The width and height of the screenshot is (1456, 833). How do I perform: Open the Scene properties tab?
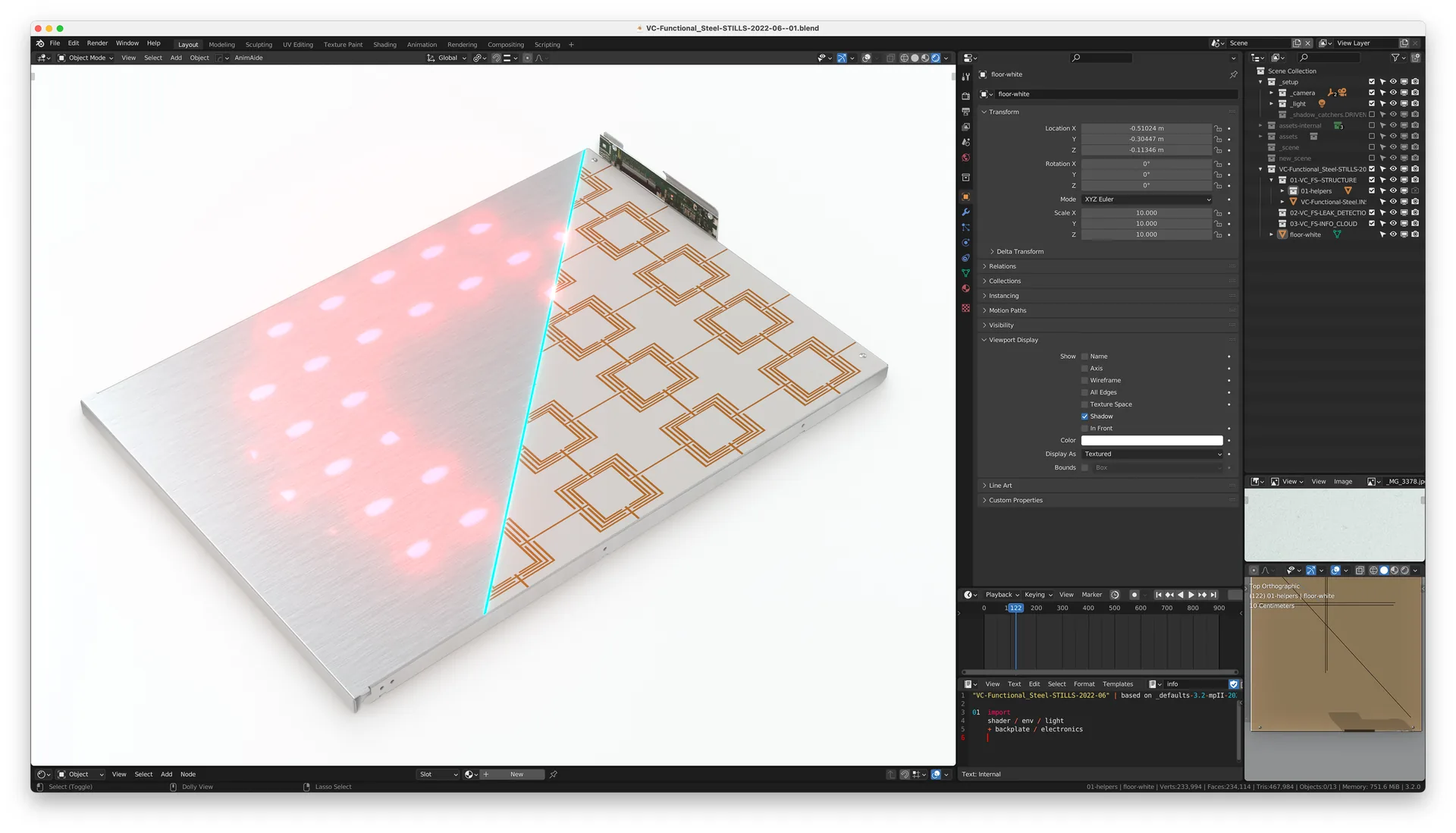click(x=965, y=142)
